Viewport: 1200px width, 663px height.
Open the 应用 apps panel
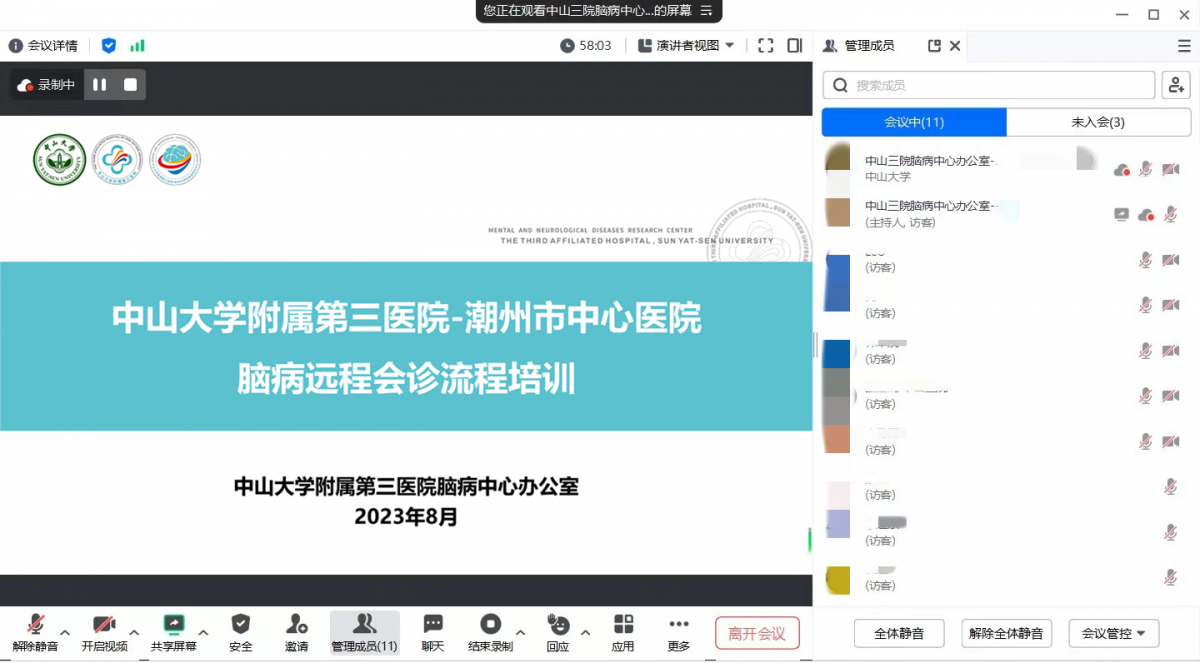pos(623,634)
